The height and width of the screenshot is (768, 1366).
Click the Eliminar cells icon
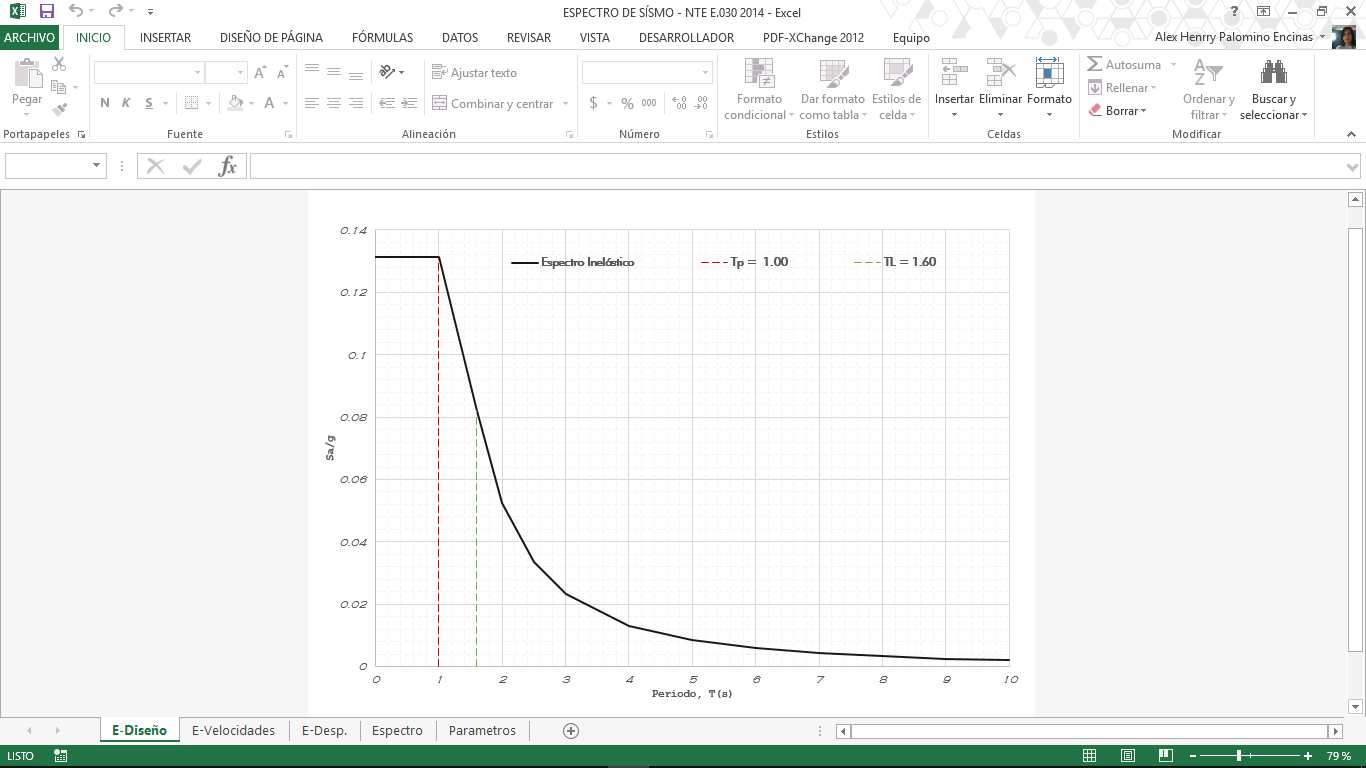pos(1000,73)
